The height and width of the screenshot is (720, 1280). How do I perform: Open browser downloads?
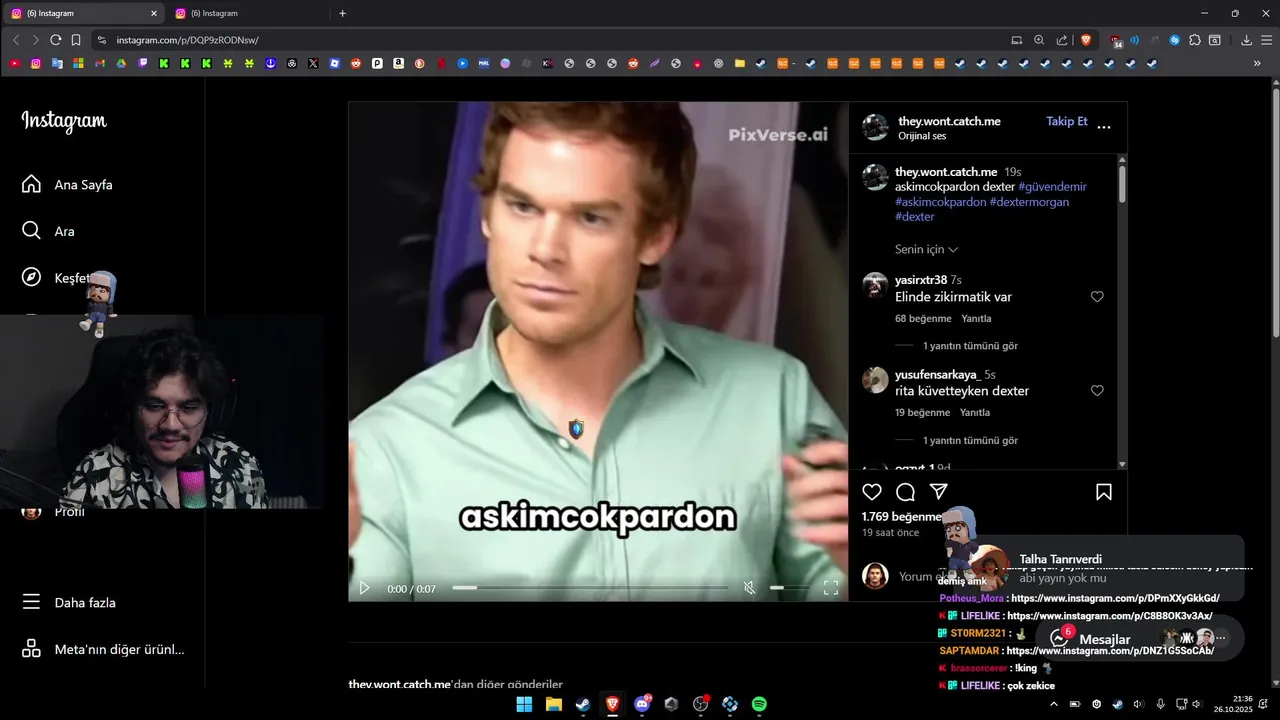[x=1246, y=40]
